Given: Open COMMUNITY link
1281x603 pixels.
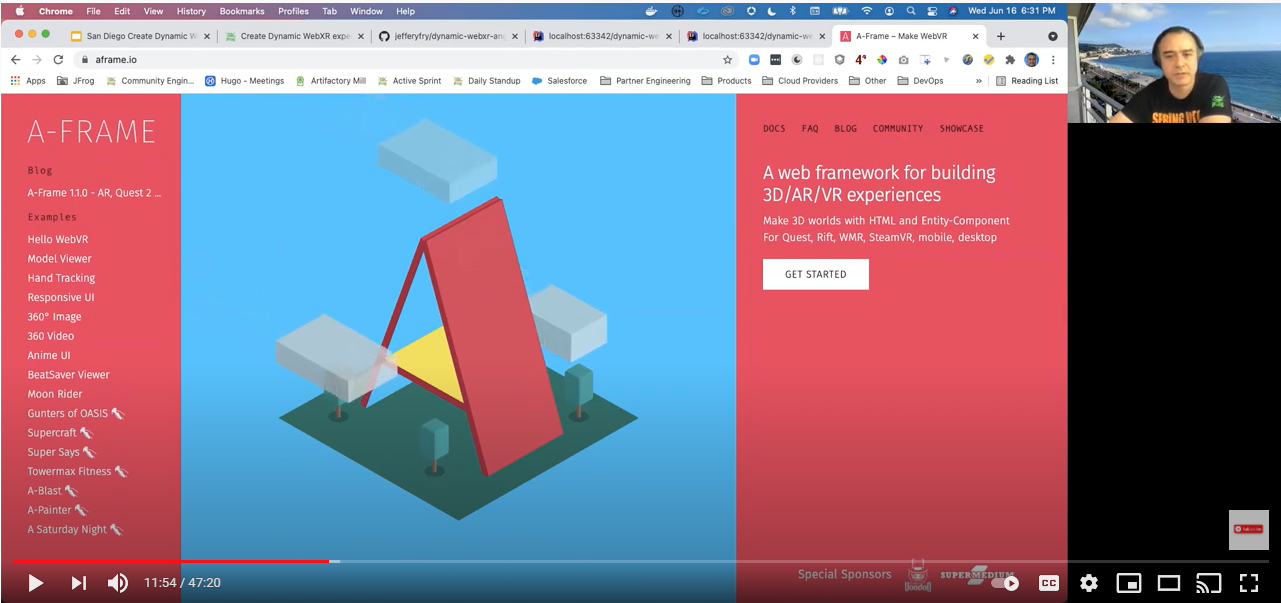Looking at the screenshot, I should pos(898,128).
